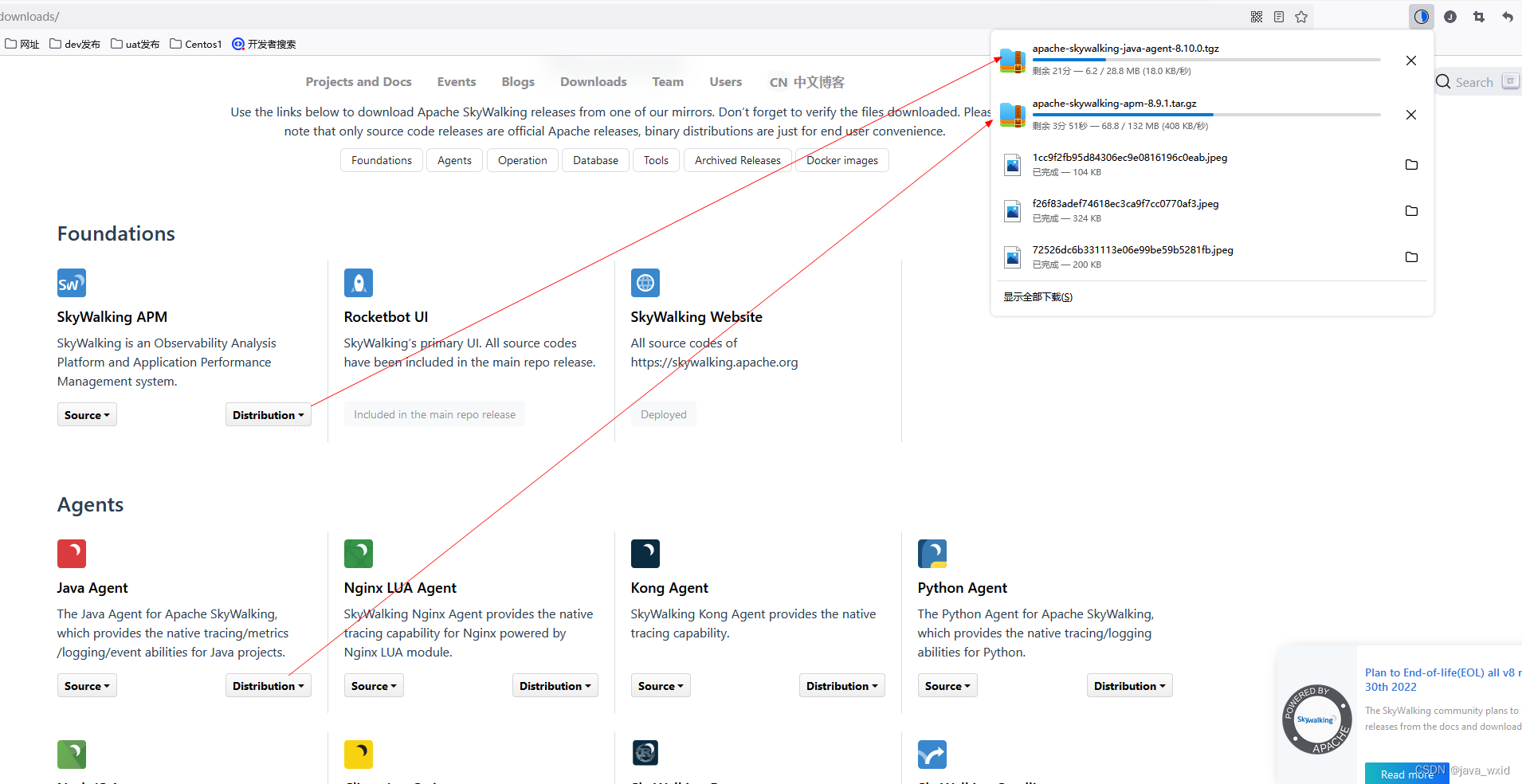Screen dimensions: 1522x784
Task: Jump to the Database section button
Action: coord(595,160)
